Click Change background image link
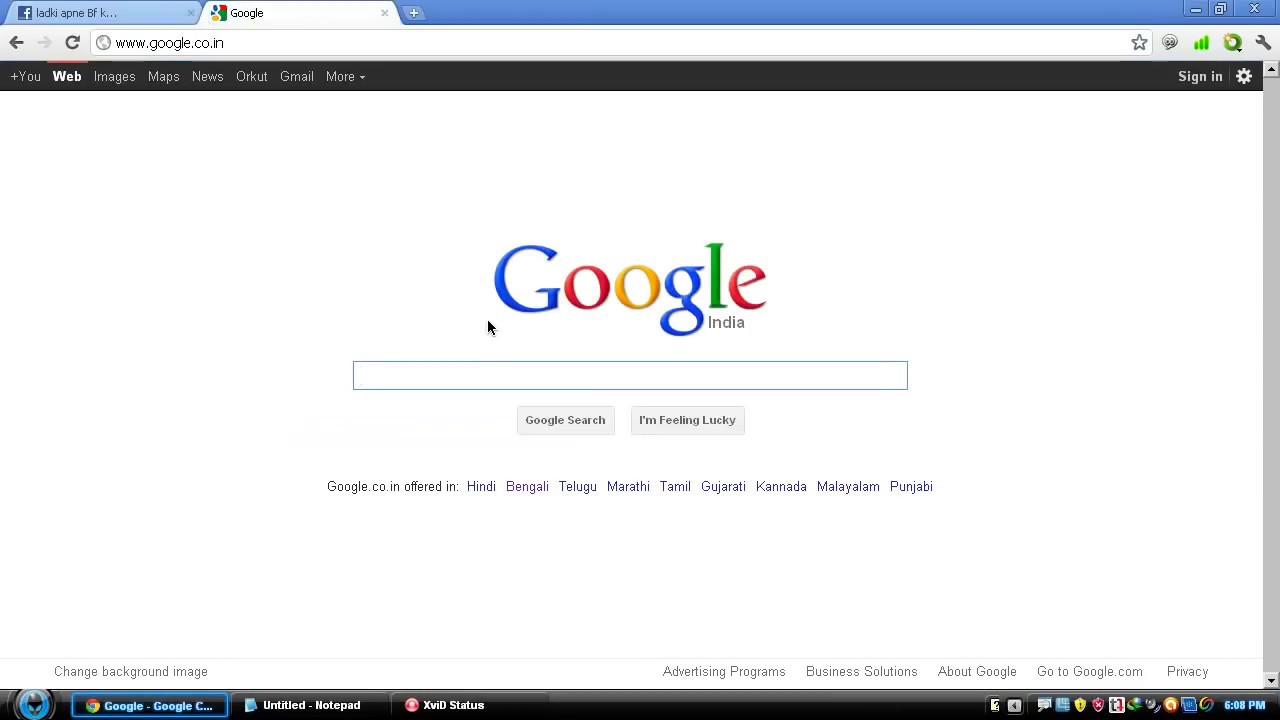The width and height of the screenshot is (1280, 720). click(x=131, y=672)
